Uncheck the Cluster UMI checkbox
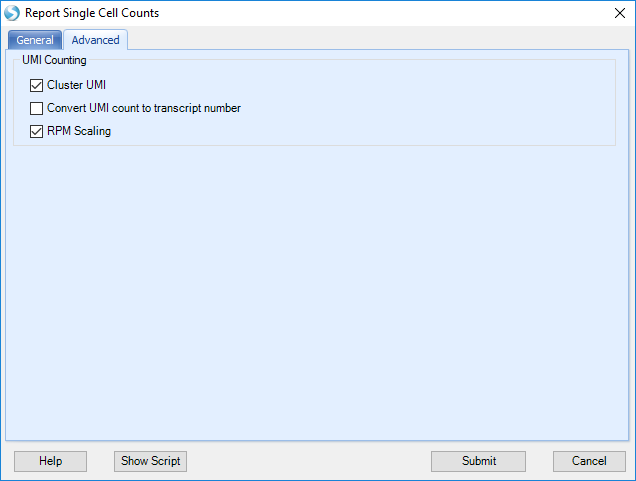Viewport: 636px width, 481px height. coord(37,86)
